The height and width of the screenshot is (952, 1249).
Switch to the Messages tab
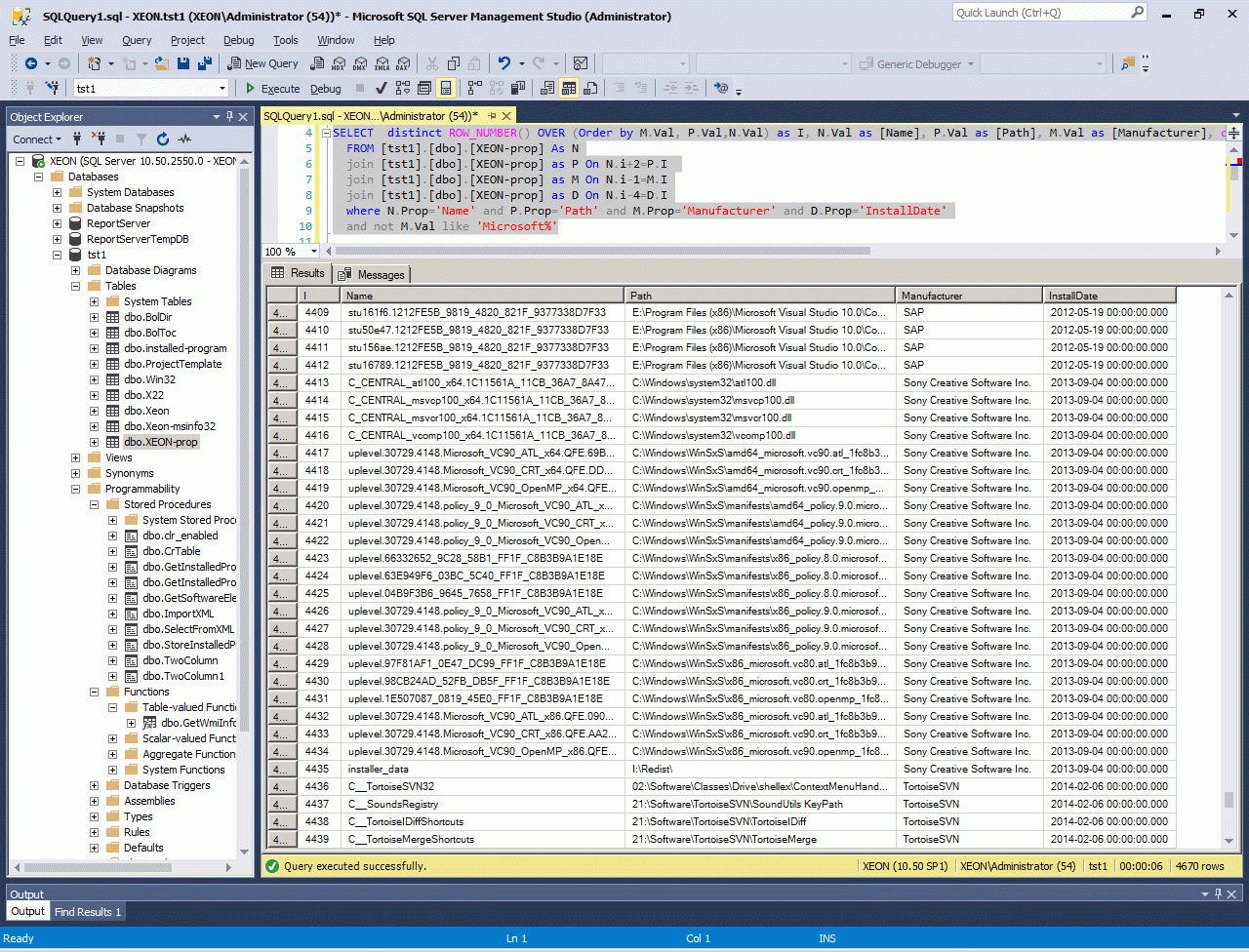tap(372, 274)
